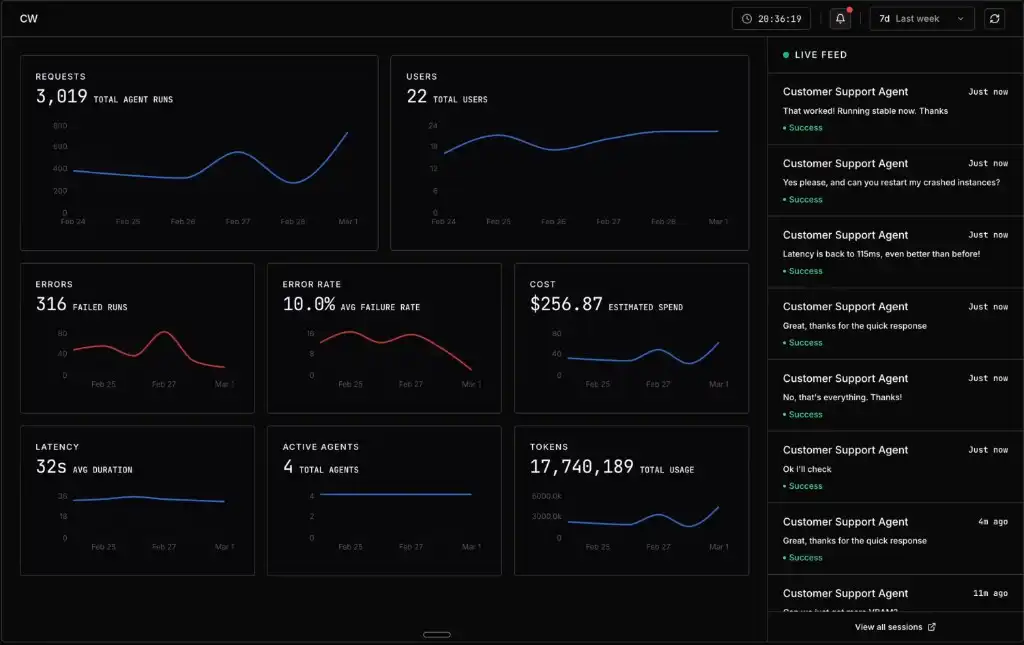The image size is (1024, 645).
Task: Click the Success status under 'That worked!' message
Action: pos(805,128)
